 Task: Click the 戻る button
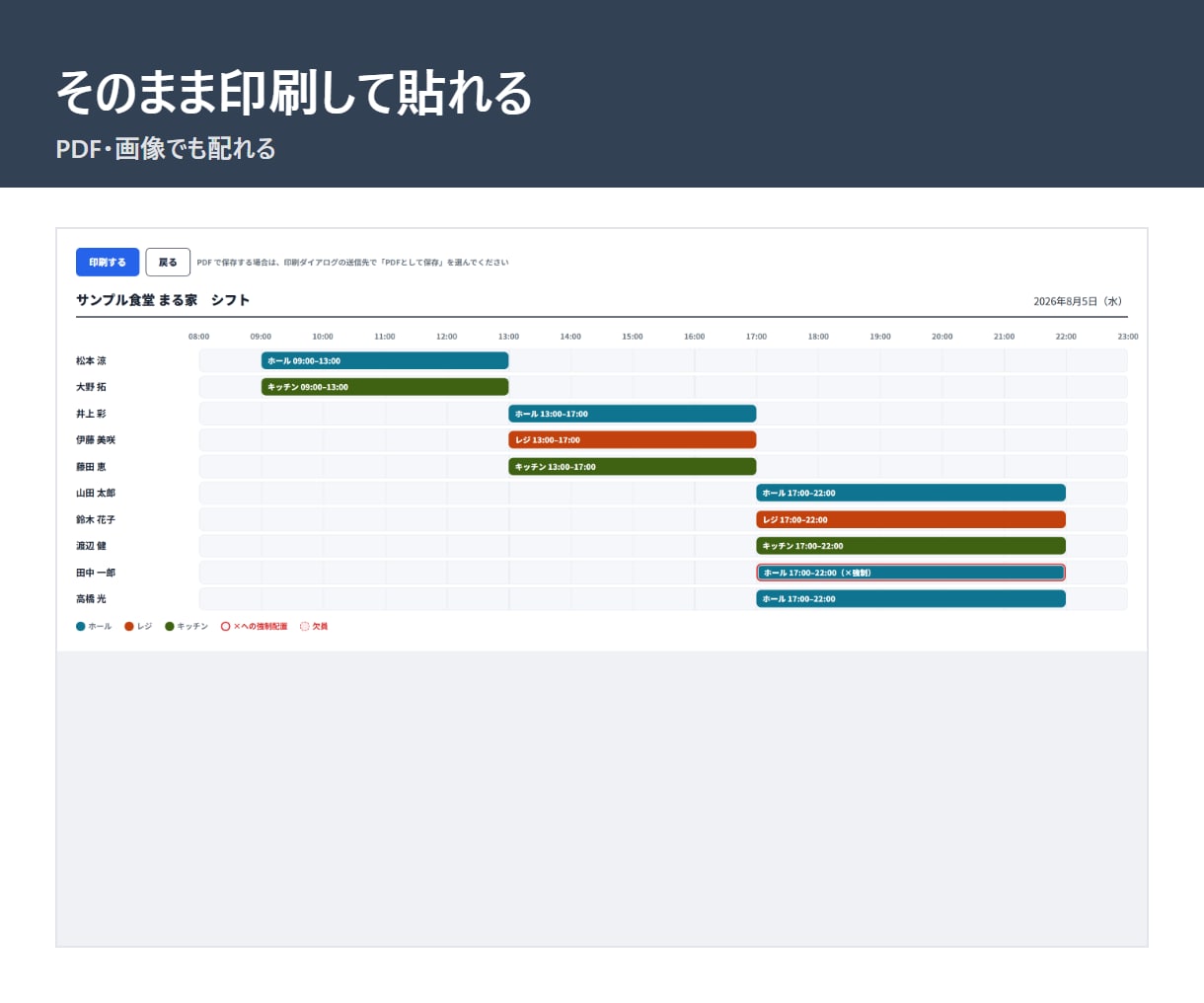click(x=168, y=262)
